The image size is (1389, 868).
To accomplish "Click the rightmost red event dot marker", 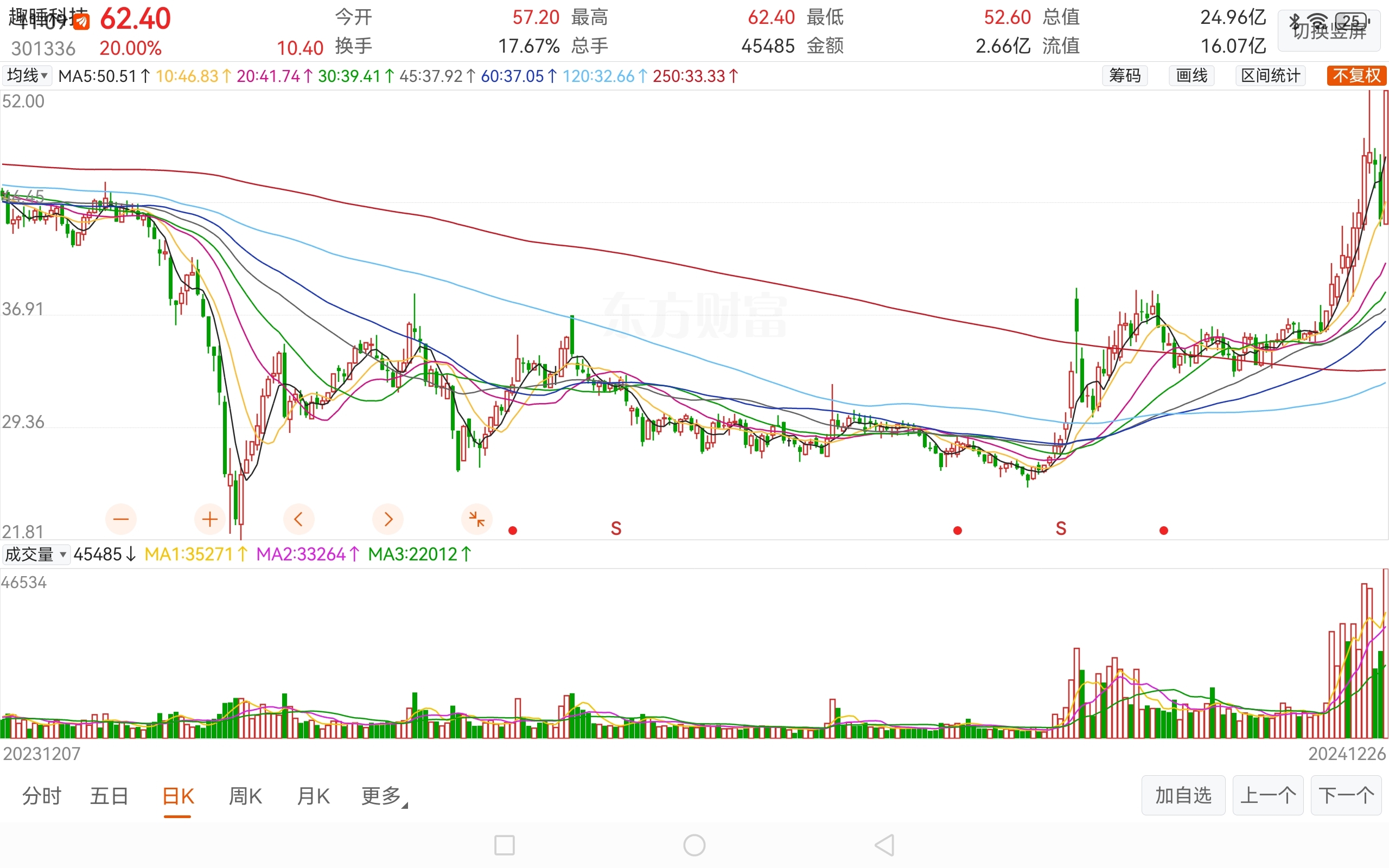I will [1163, 531].
